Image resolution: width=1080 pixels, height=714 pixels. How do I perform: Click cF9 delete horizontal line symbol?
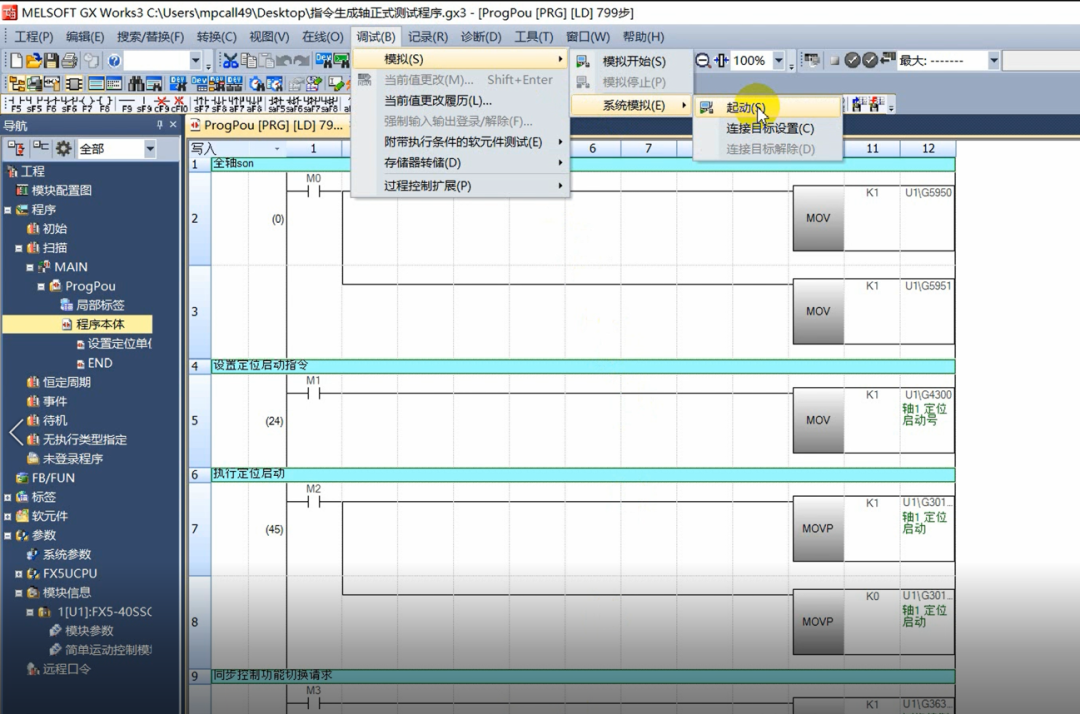tap(162, 105)
